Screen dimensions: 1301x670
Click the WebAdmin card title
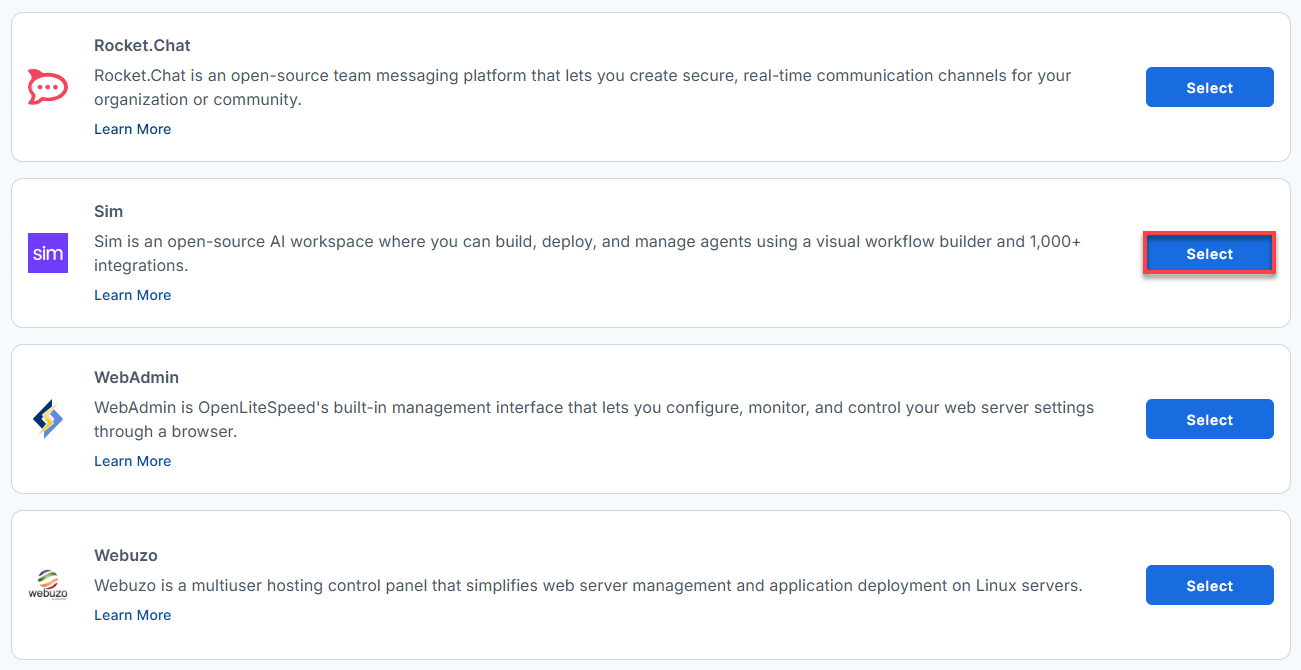click(x=136, y=377)
